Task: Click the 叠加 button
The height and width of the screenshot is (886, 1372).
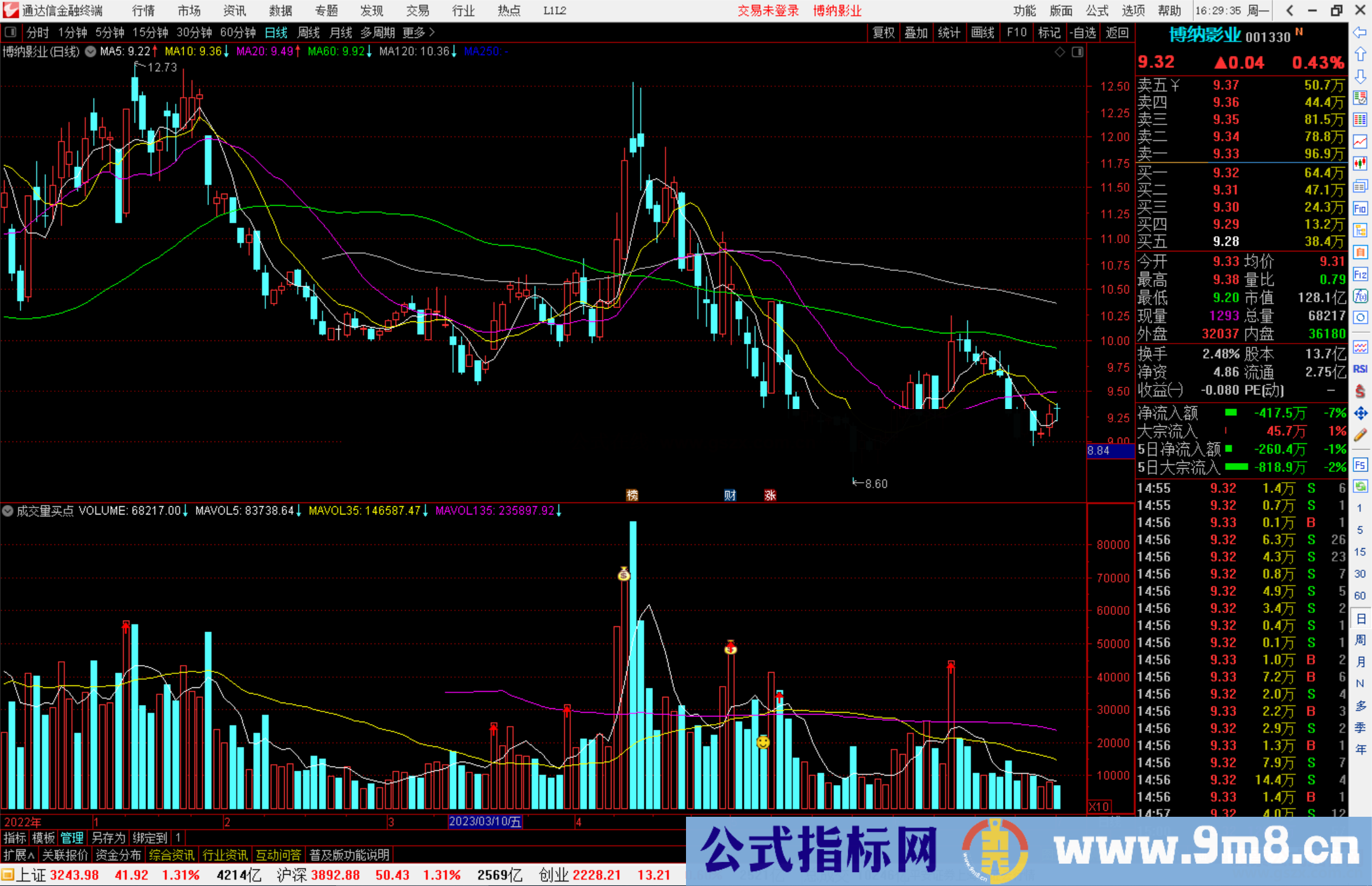Action: click(916, 32)
